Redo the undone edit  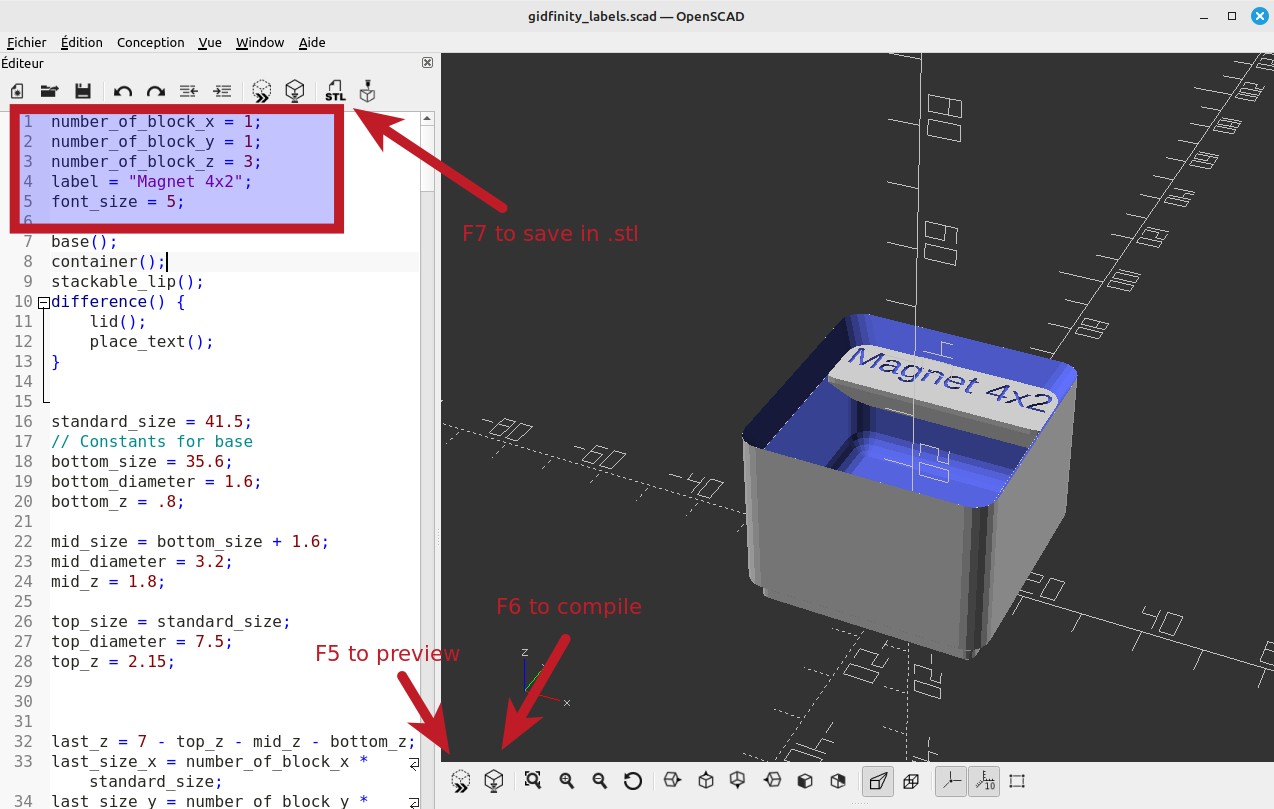tap(155, 91)
